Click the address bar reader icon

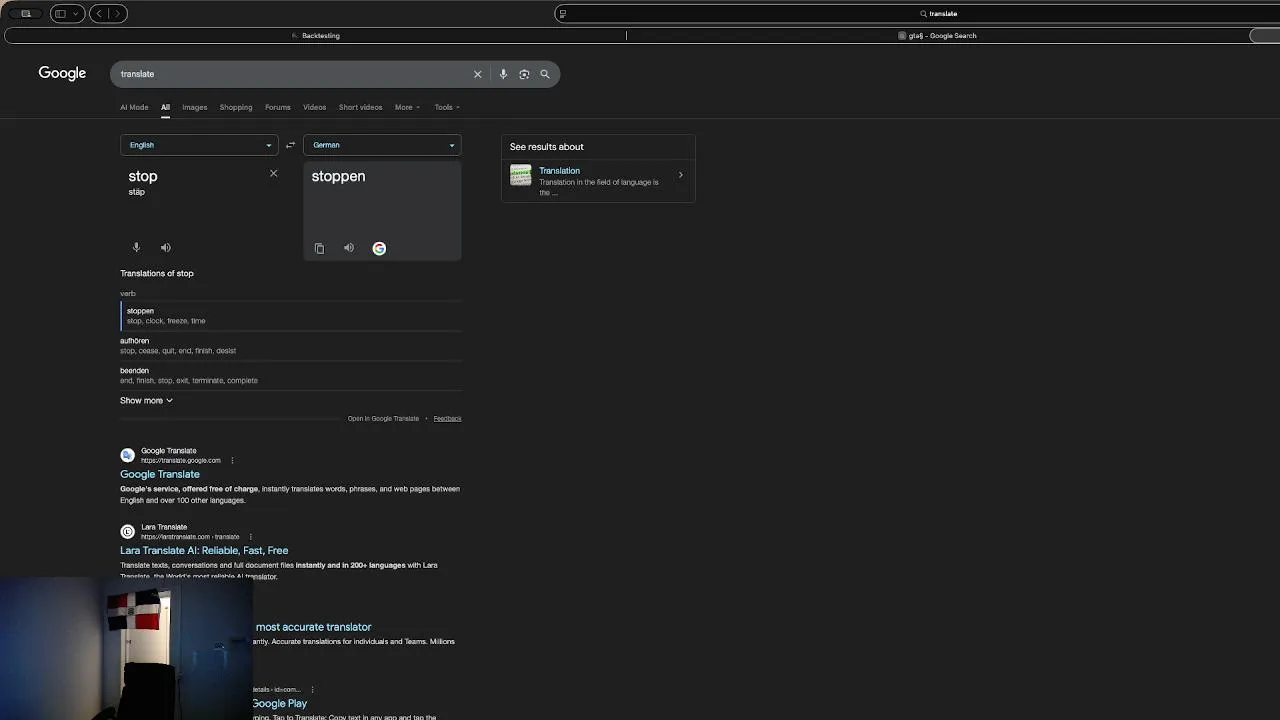point(562,14)
